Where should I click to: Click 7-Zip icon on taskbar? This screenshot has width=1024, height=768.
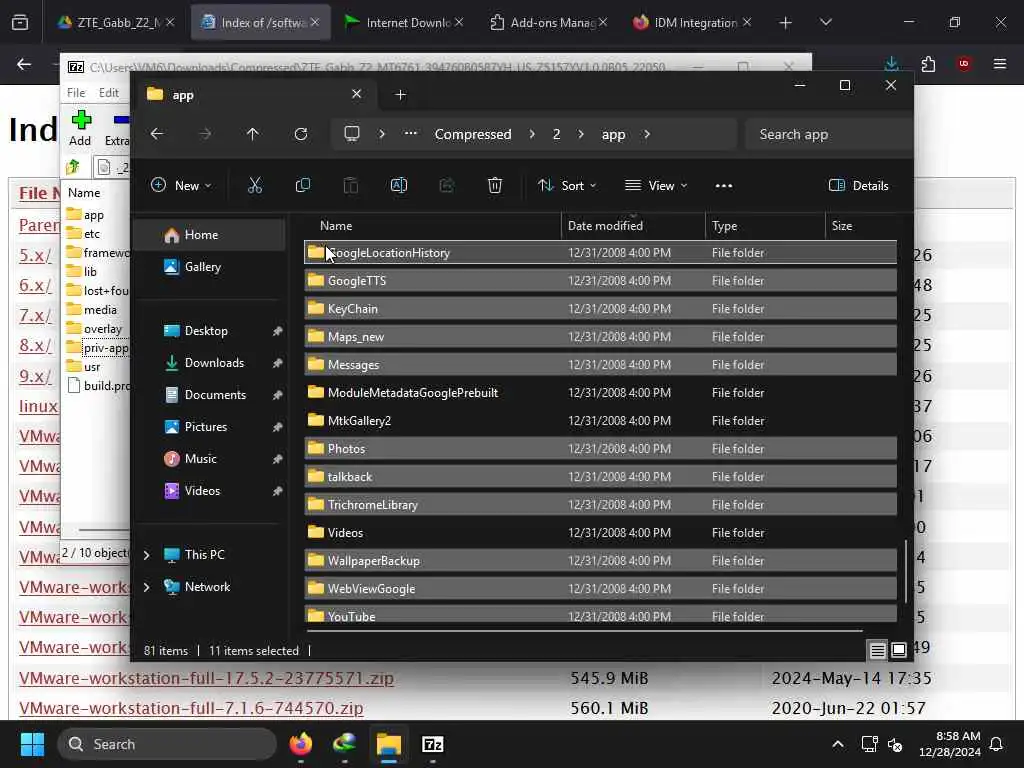pos(432,744)
